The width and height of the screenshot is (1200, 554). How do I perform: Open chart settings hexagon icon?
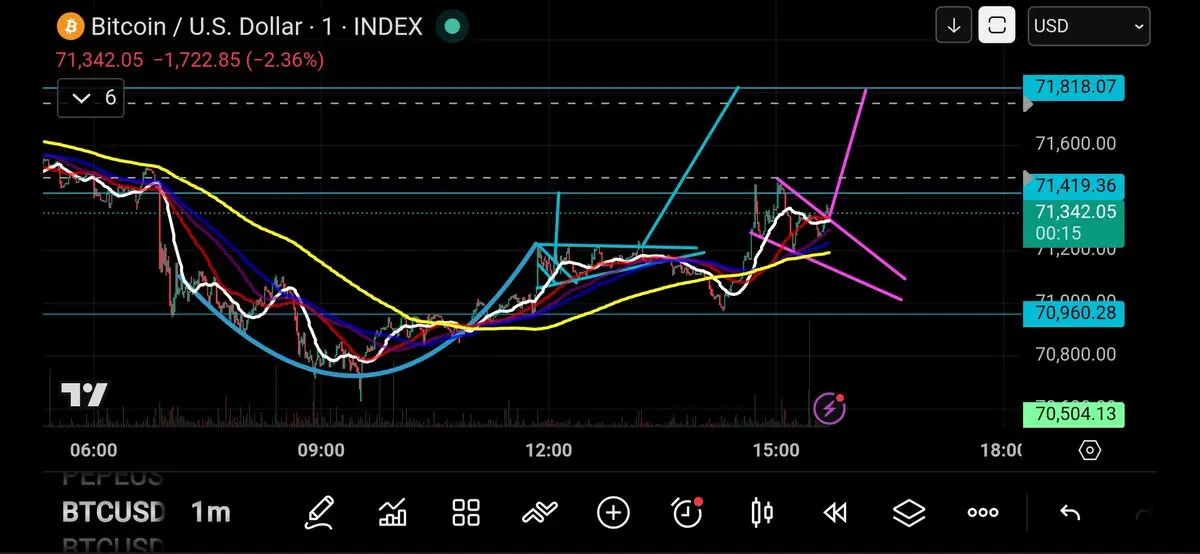pyautogui.click(x=1090, y=450)
